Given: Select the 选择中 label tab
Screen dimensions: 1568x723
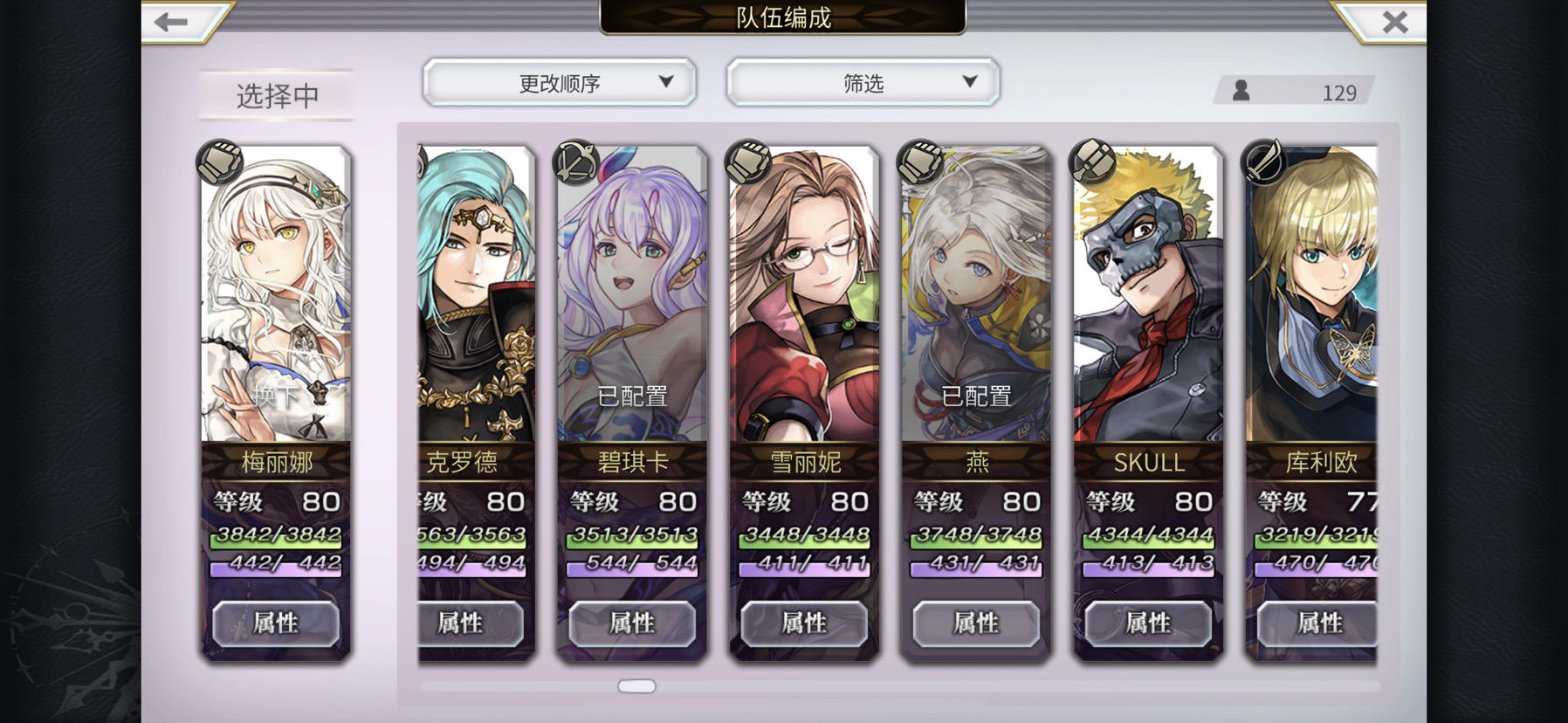Looking at the screenshot, I should click(278, 95).
